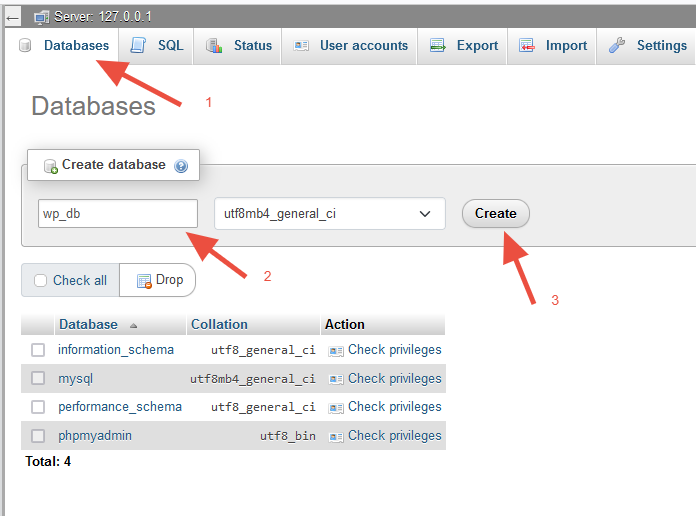Tick the information_schema database checkbox
This screenshot has width=696, height=516.
[x=38, y=350]
